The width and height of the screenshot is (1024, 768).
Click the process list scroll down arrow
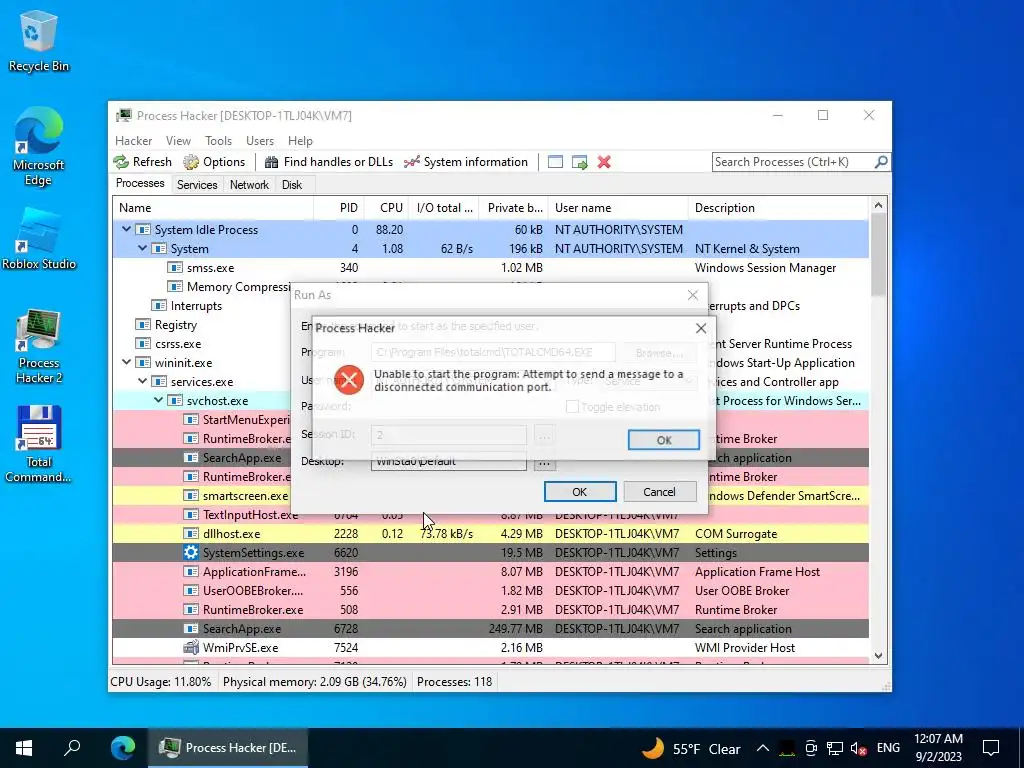point(878,656)
